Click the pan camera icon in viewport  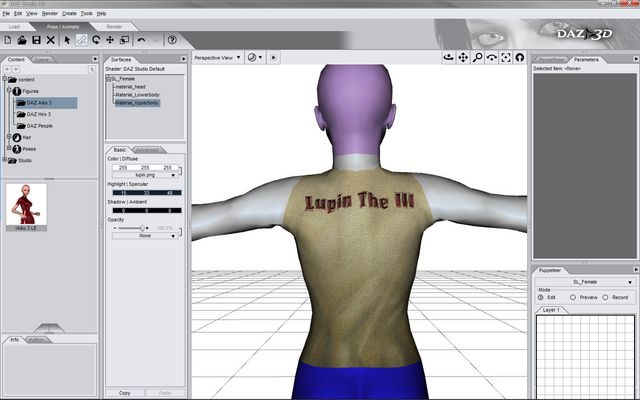click(x=463, y=58)
